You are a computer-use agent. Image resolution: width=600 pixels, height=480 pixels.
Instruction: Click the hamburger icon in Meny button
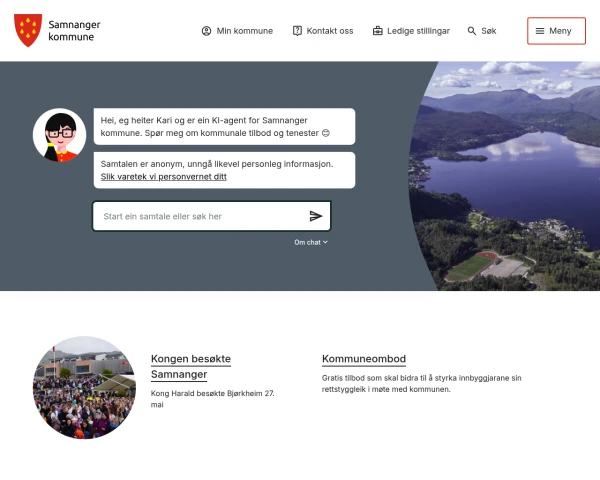pos(540,31)
